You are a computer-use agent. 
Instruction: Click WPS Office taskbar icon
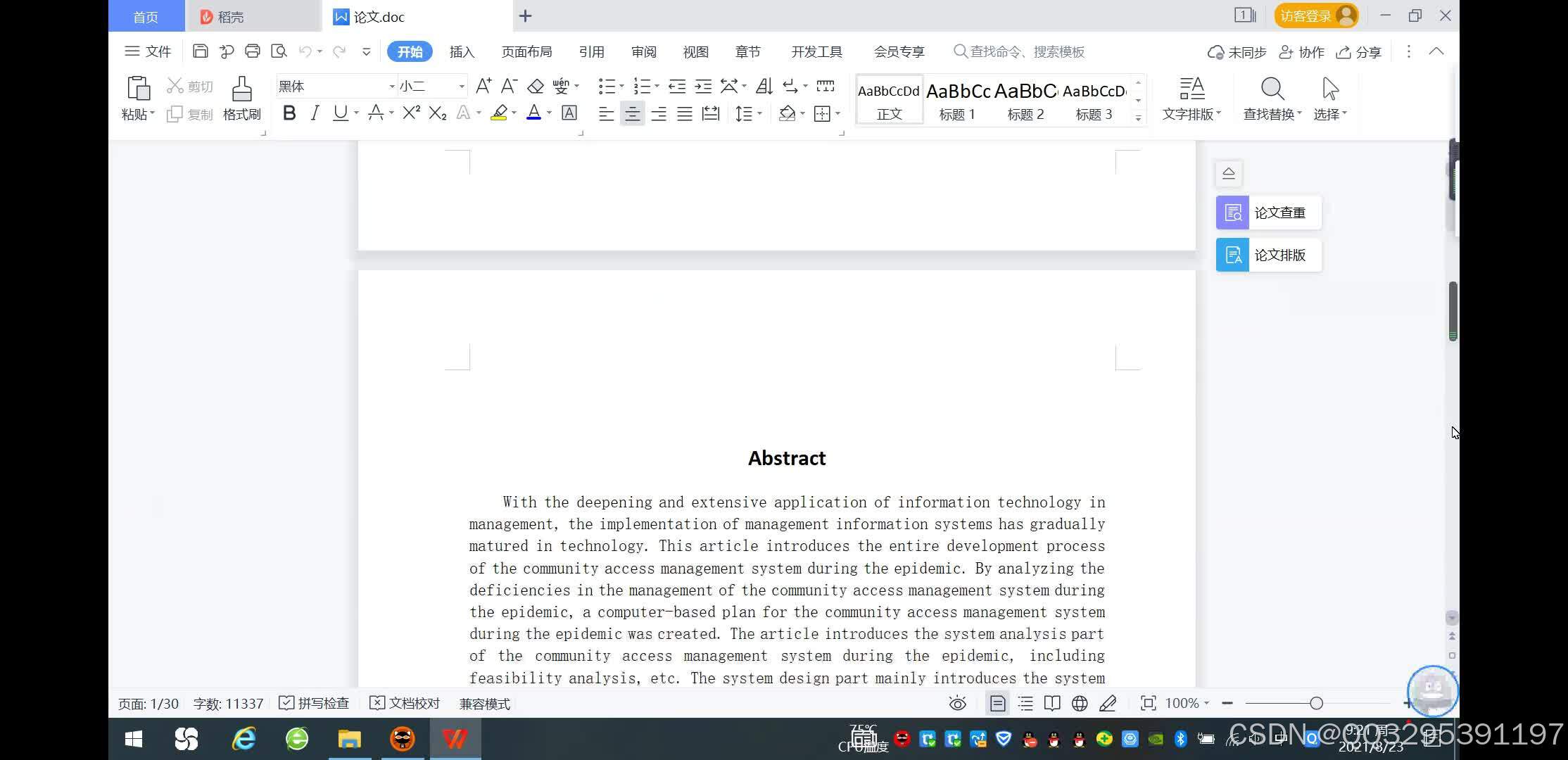[455, 739]
